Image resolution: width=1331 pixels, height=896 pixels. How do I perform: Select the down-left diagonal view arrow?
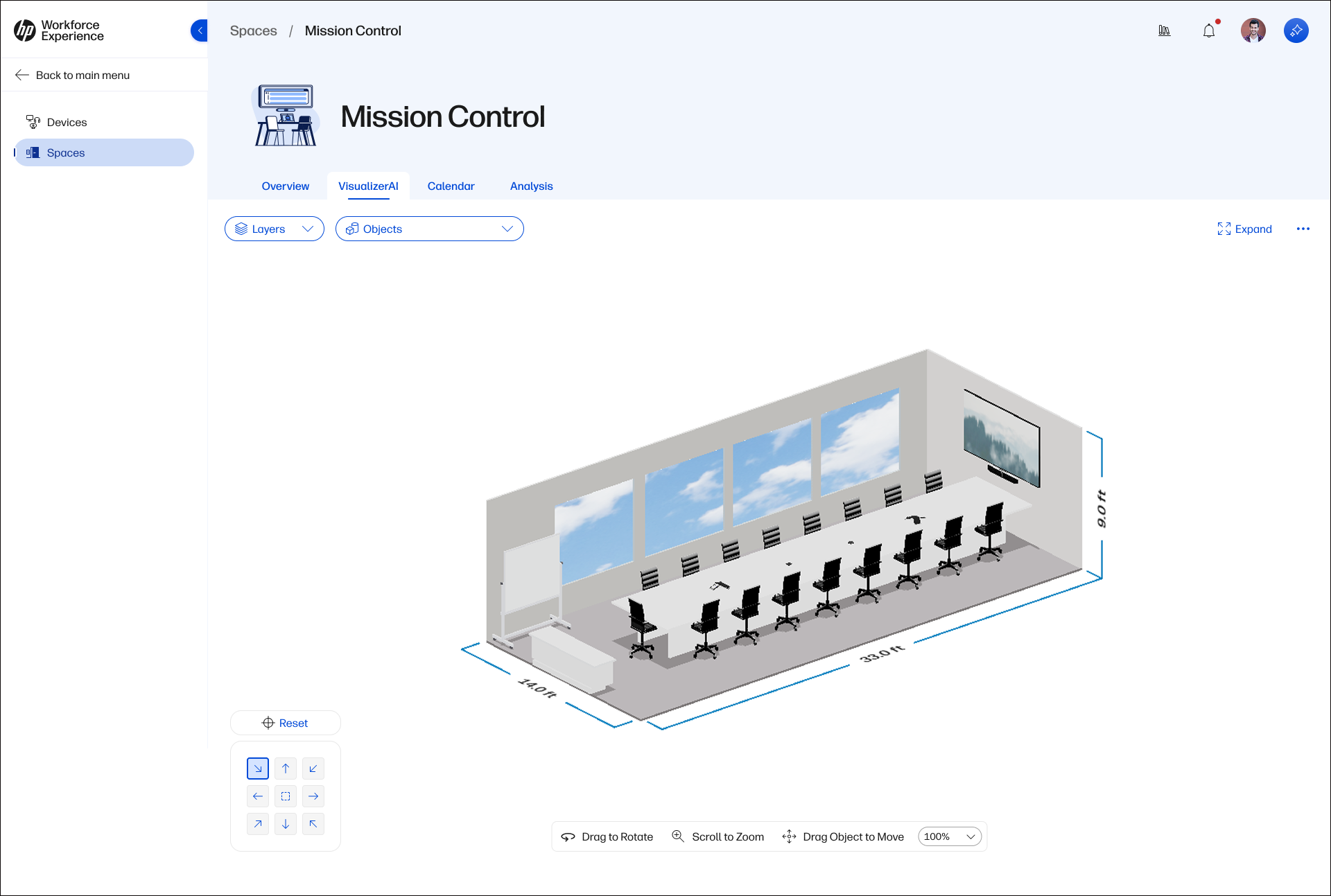[313, 768]
